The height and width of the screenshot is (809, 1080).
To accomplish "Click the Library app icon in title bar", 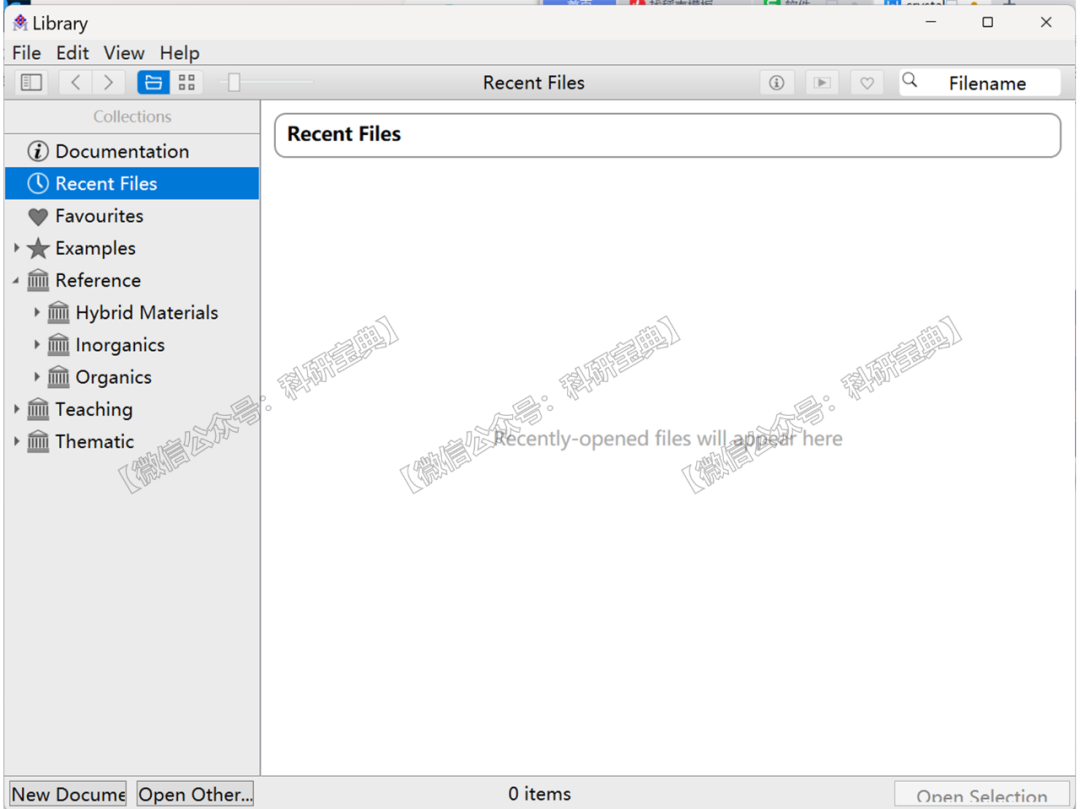I will pos(21,23).
